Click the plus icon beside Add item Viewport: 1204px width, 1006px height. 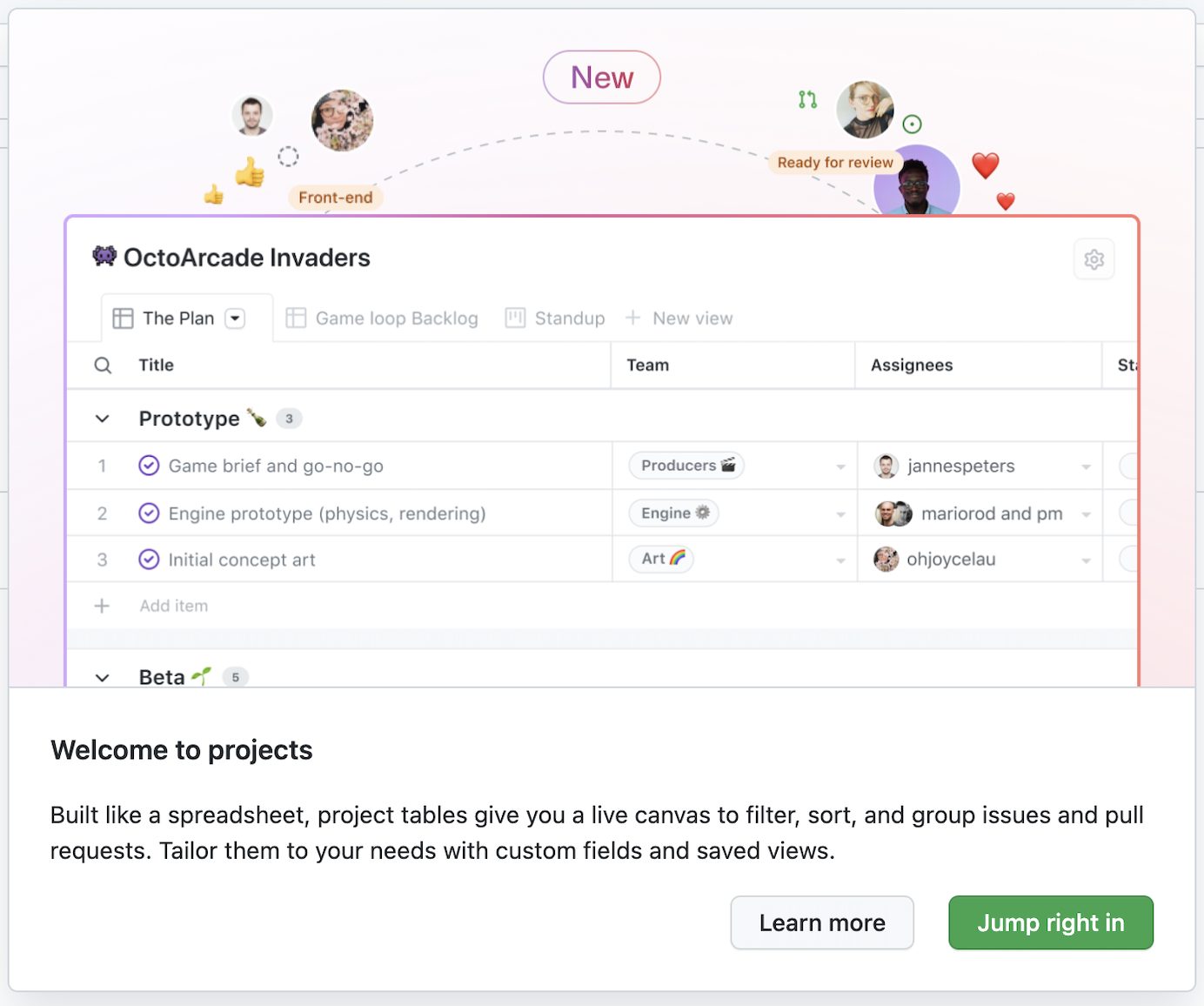102,606
